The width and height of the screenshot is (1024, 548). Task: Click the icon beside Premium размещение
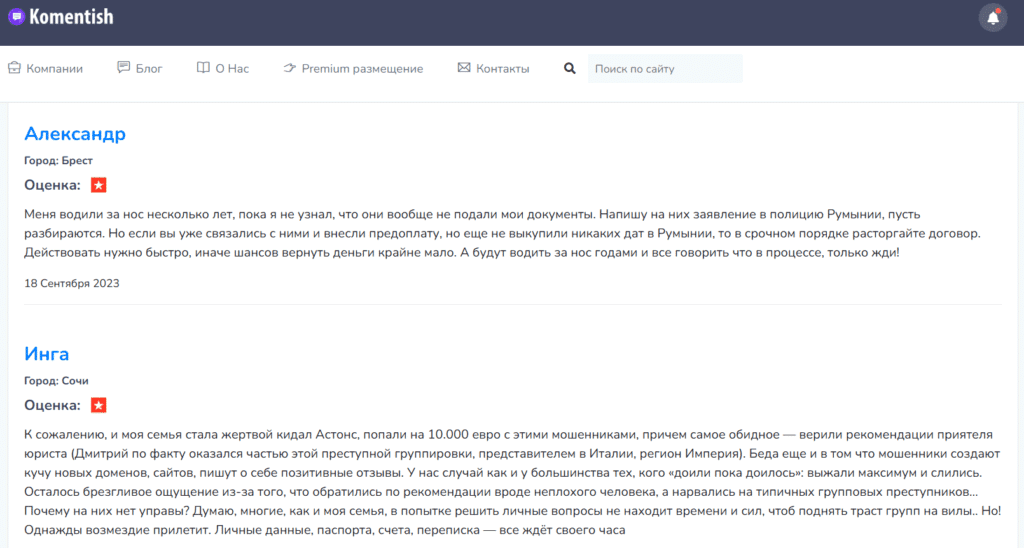tap(290, 68)
